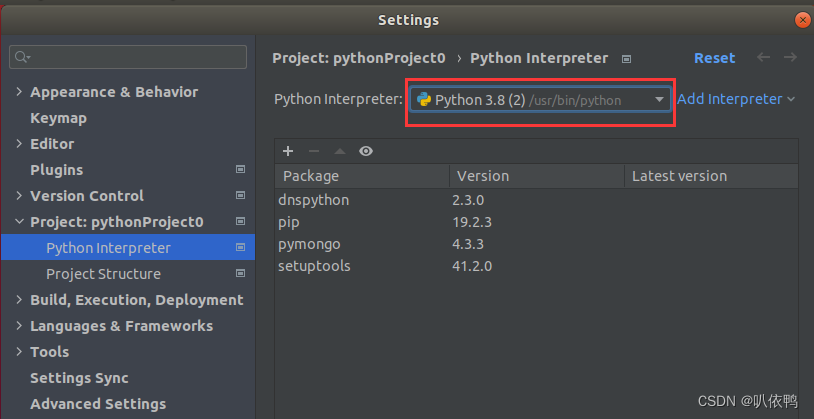Click the project marker beside Project Structure
The width and height of the screenshot is (814, 419).
coord(240,274)
